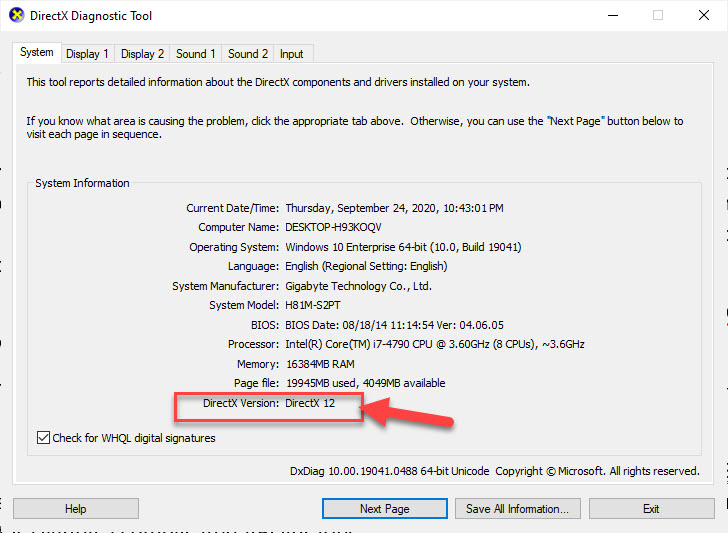Click the 'System Information' group label

(83, 183)
